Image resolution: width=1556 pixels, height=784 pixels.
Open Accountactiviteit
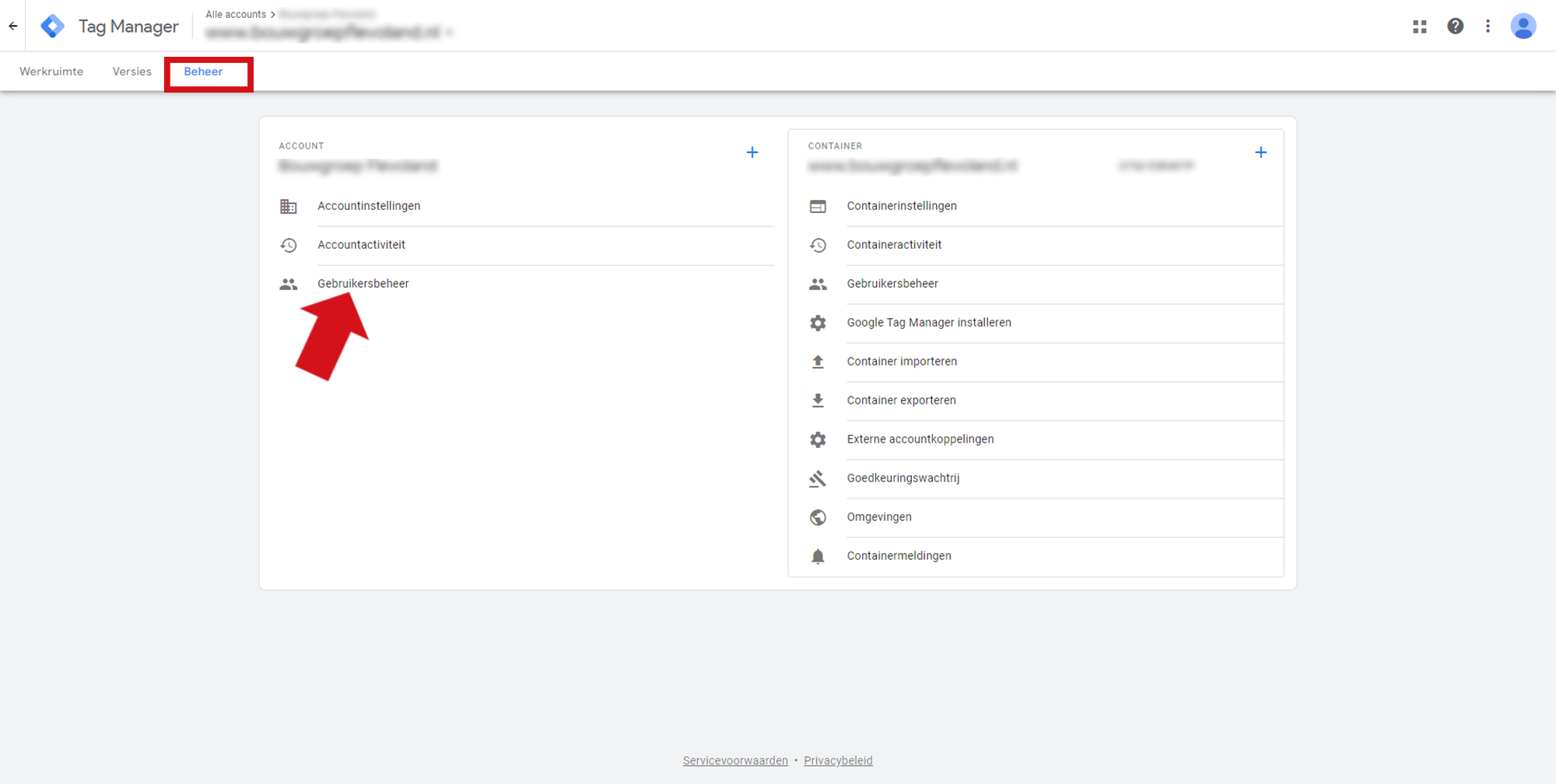[361, 245]
